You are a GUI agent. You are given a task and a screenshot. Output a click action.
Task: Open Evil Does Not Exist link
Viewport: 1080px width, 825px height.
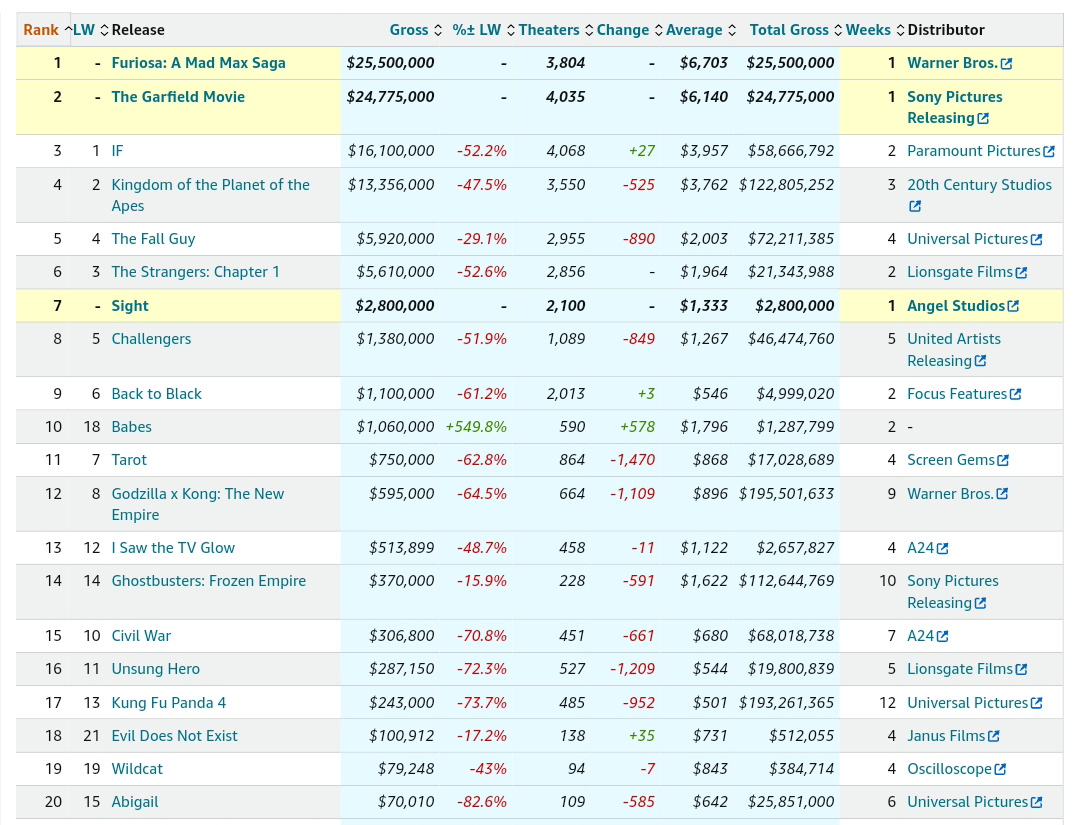174,736
